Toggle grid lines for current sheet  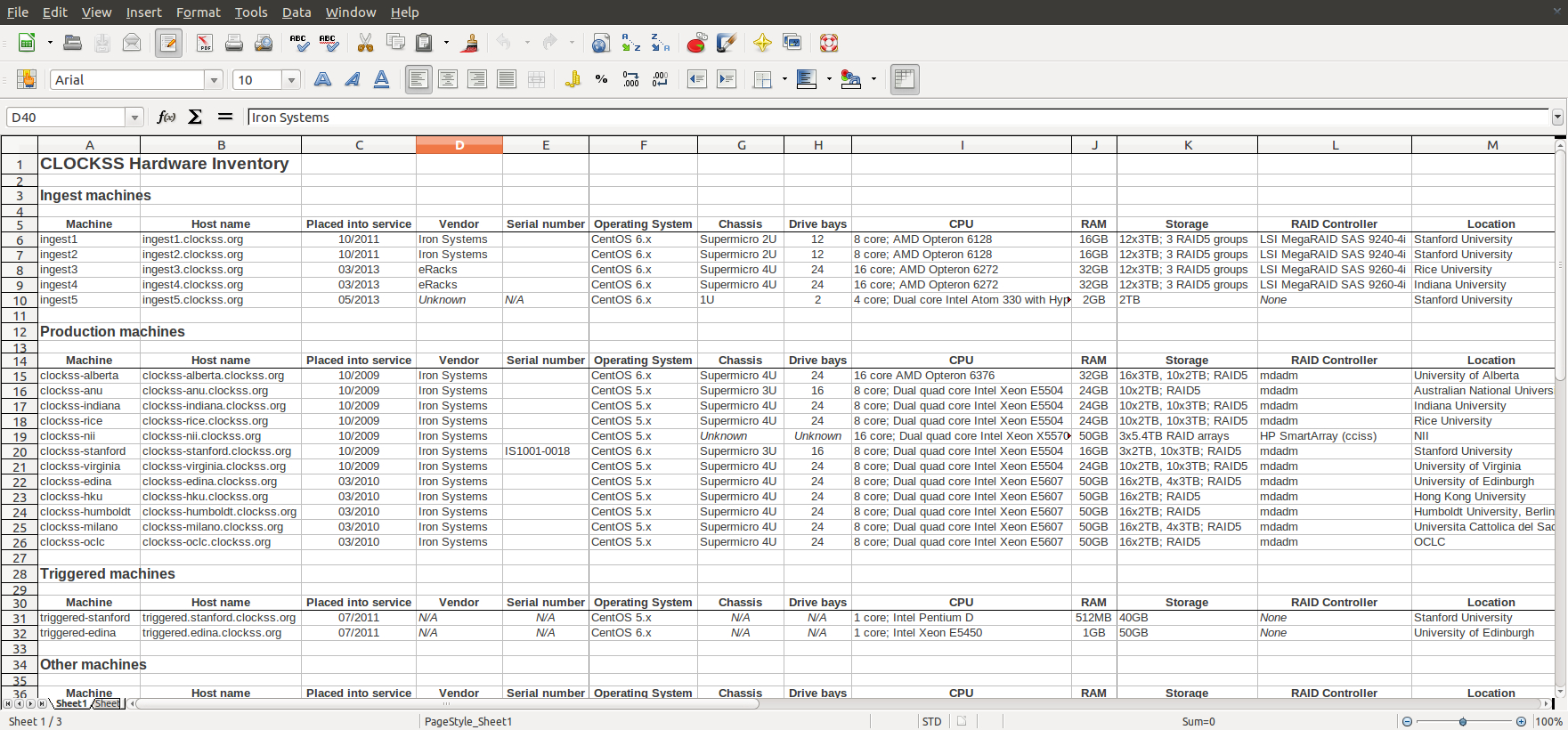point(905,79)
